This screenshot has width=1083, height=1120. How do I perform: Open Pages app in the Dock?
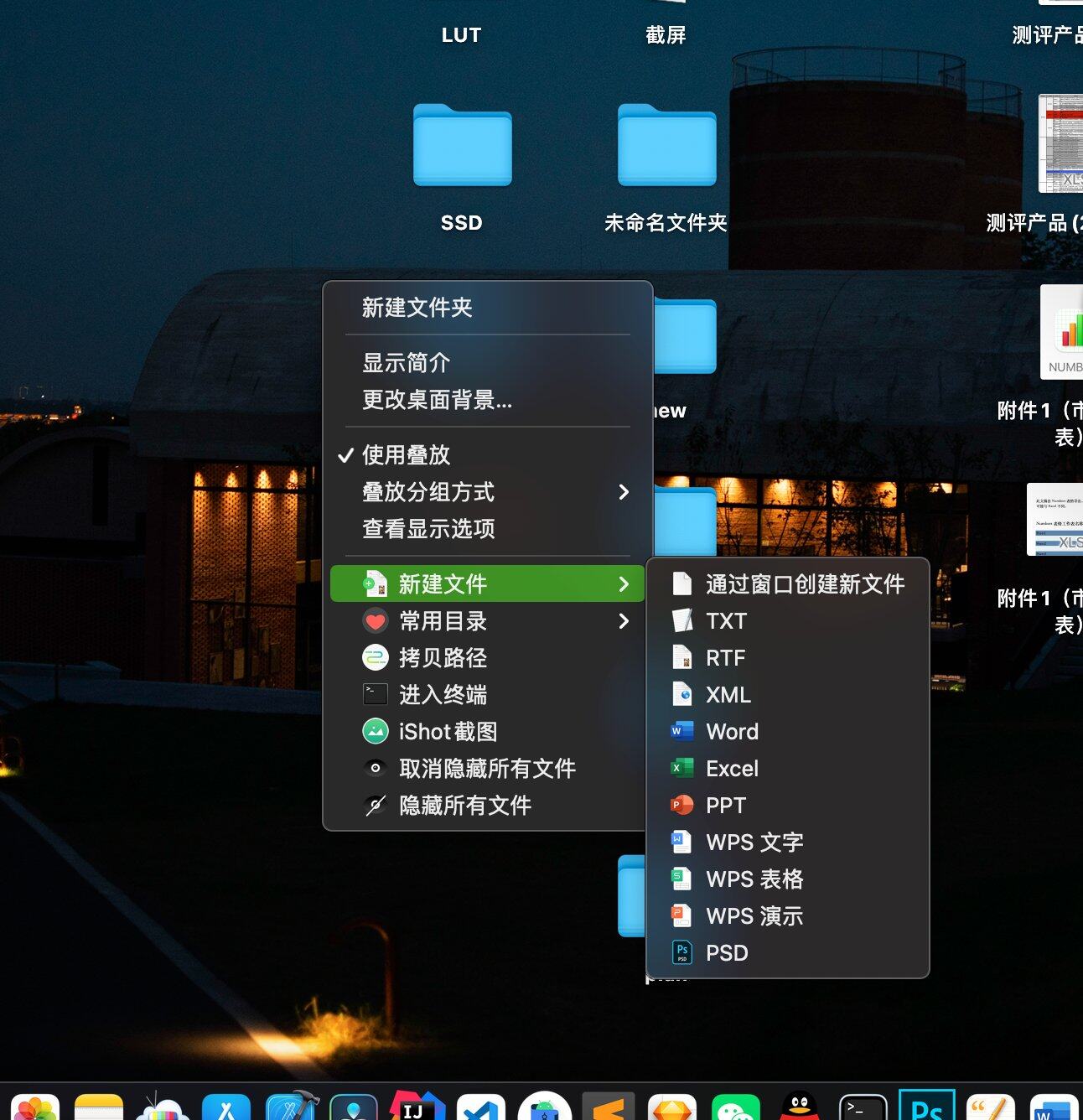(x=991, y=1107)
